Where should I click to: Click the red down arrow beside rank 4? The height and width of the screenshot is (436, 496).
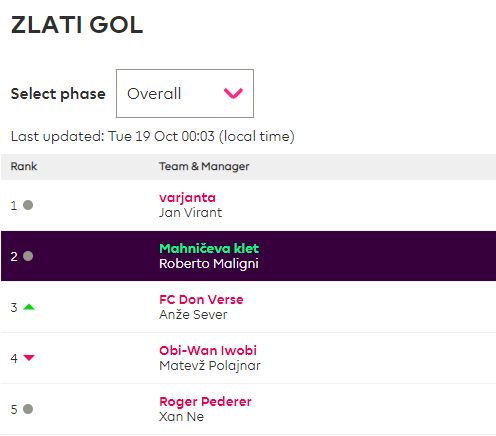pyautogui.click(x=29, y=358)
